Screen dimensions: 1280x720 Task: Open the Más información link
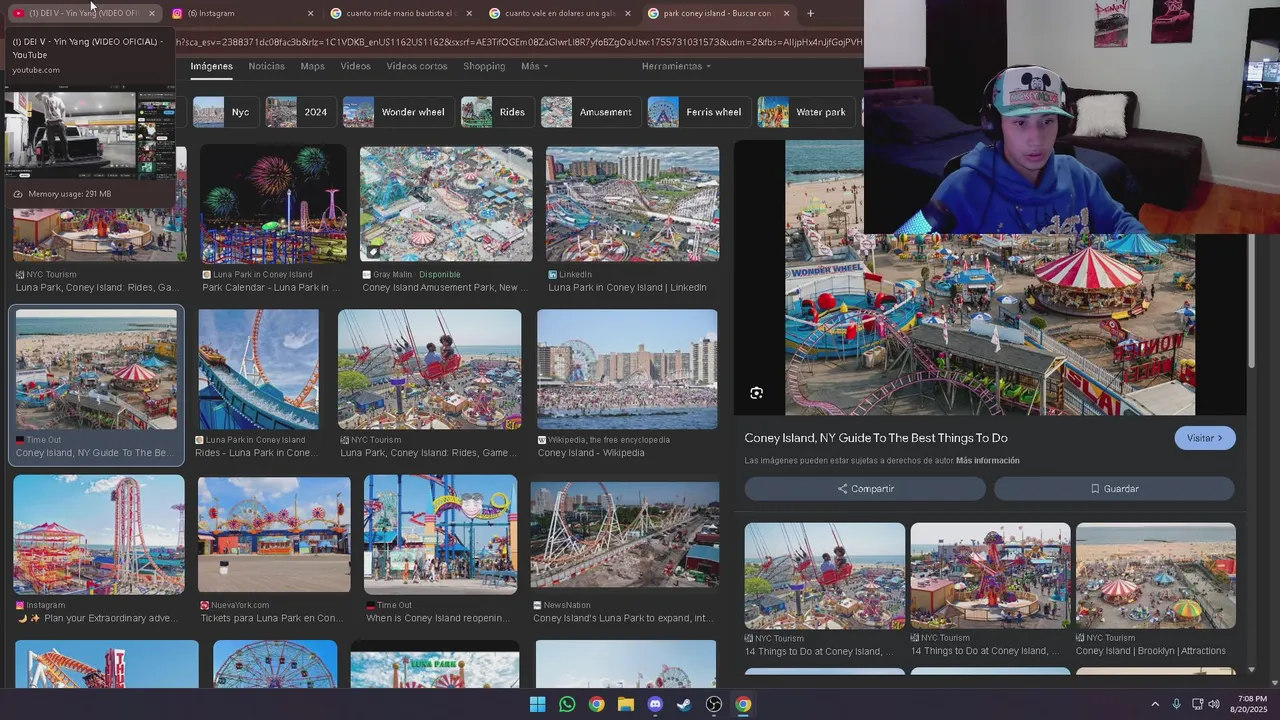click(987, 461)
